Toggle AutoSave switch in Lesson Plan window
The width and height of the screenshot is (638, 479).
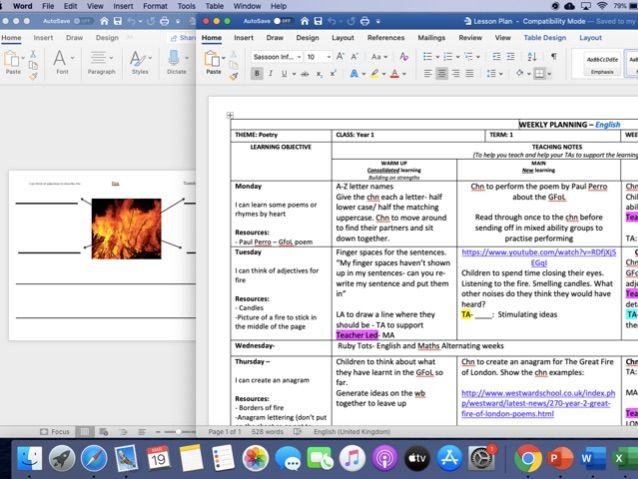(x=282, y=21)
